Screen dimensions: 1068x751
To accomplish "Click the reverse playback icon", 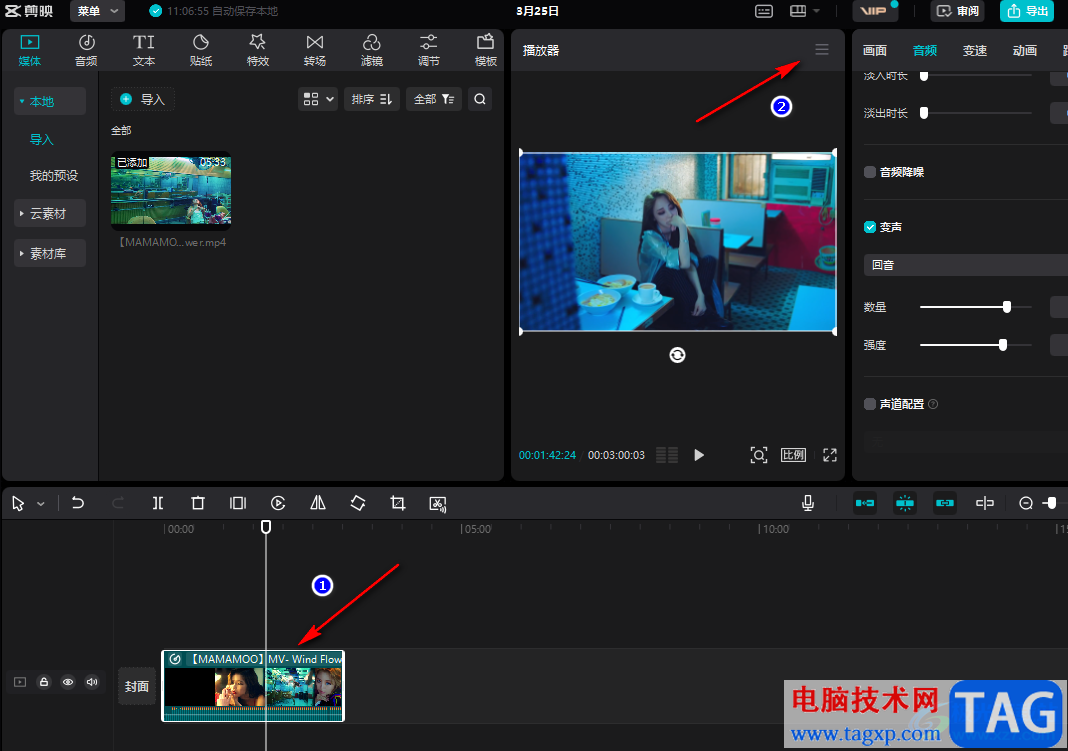I will pyautogui.click(x=278, y=503).
